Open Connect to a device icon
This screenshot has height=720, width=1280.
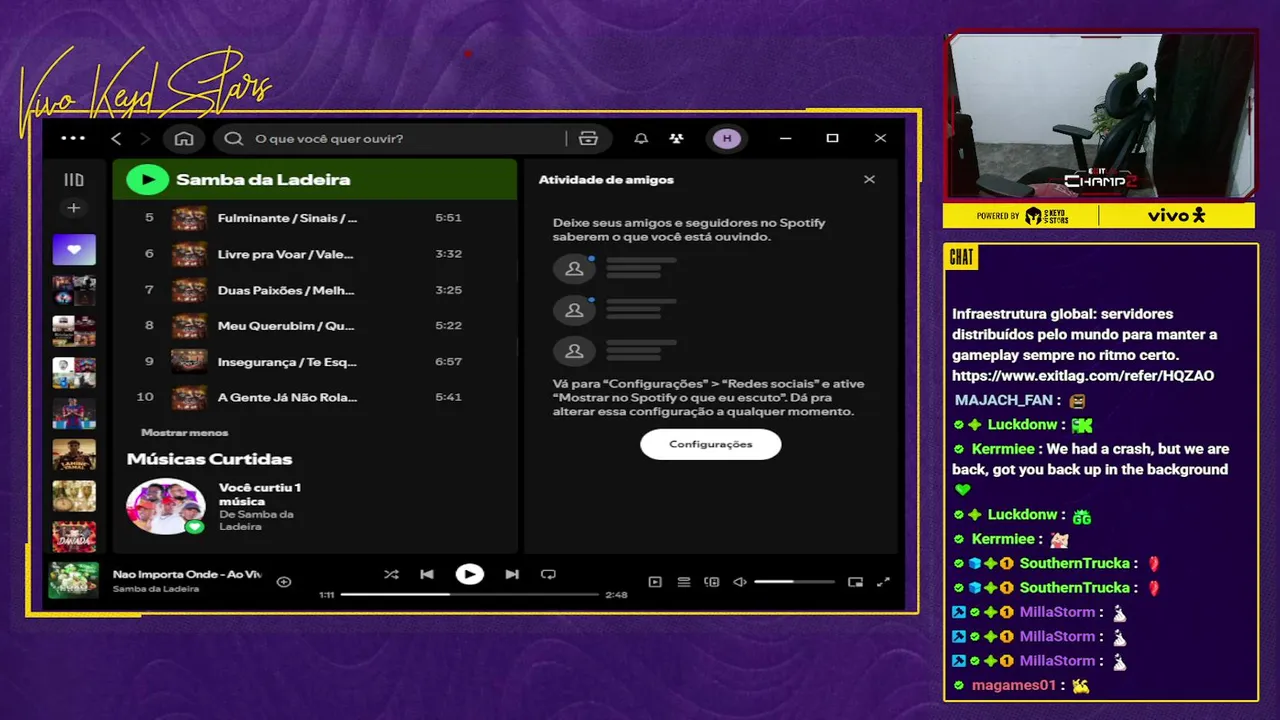click(x=712, y=581)
